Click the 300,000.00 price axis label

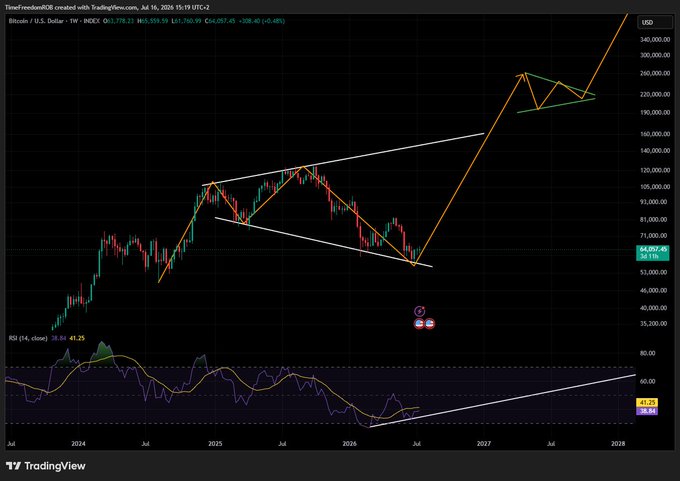click(655, 55)
